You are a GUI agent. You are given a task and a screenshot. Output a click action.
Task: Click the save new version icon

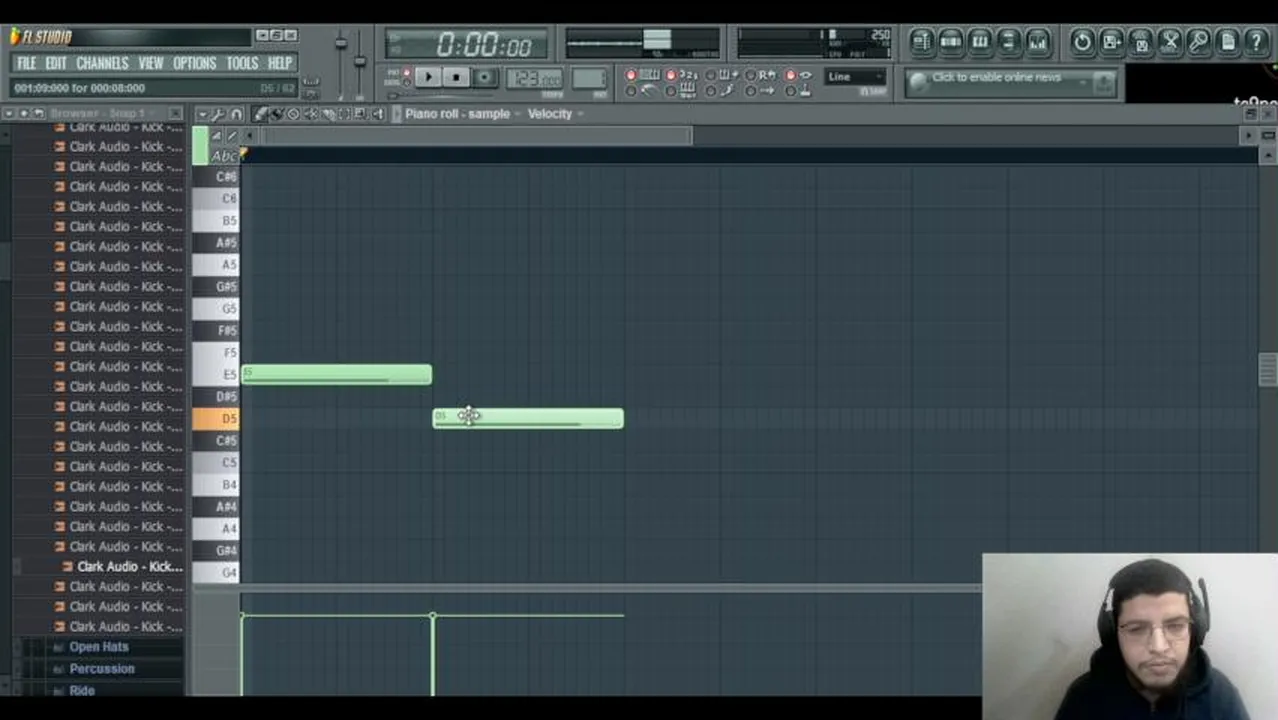(x=1111, y=41)
